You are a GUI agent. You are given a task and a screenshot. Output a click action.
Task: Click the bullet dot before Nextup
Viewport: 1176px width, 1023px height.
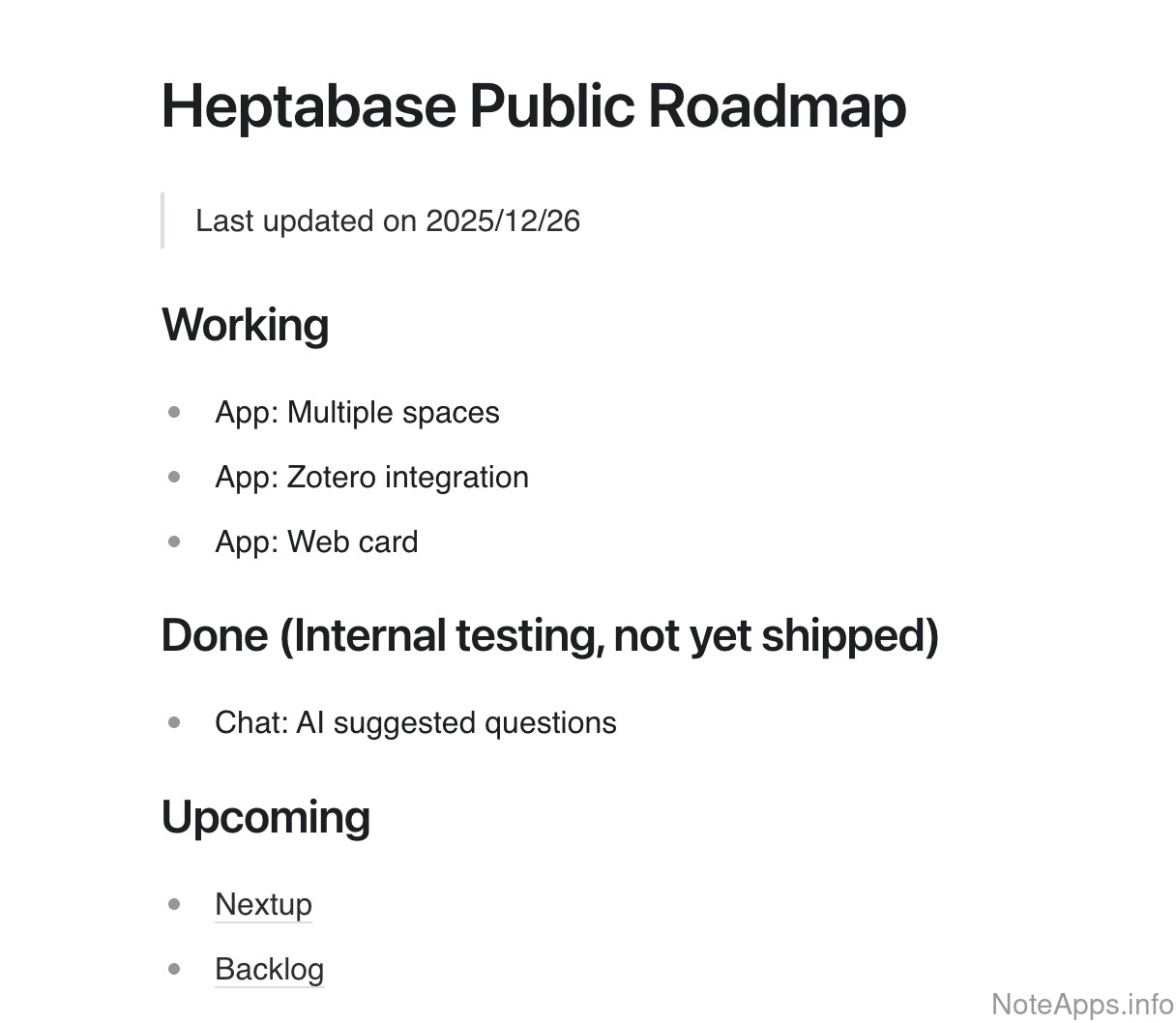click(x=174, y=904)
